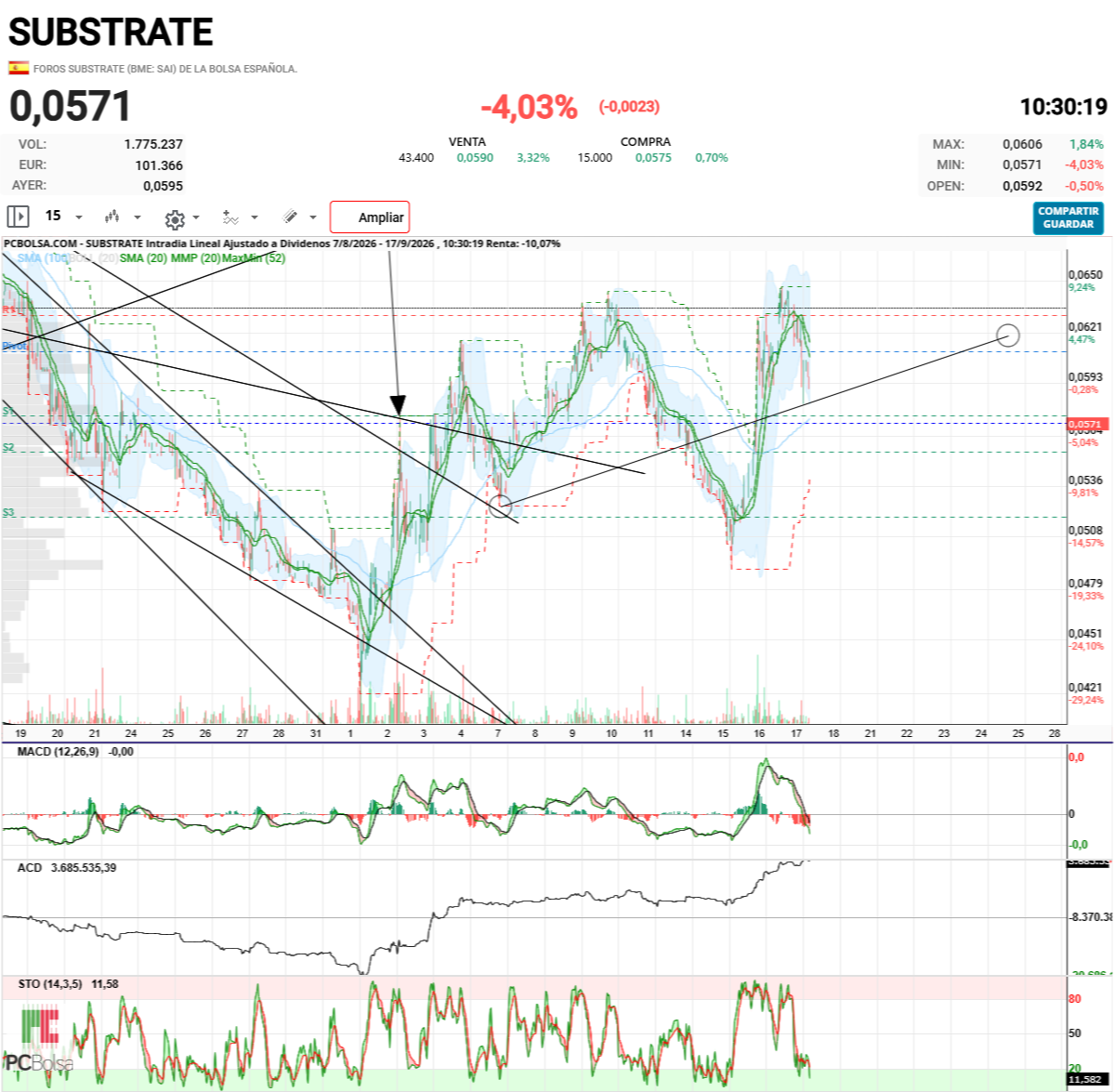Expand the indicators dropdown arrow
This screenshot has width=1115, height=1092.
pyautogui.click(x=255, y=217)
